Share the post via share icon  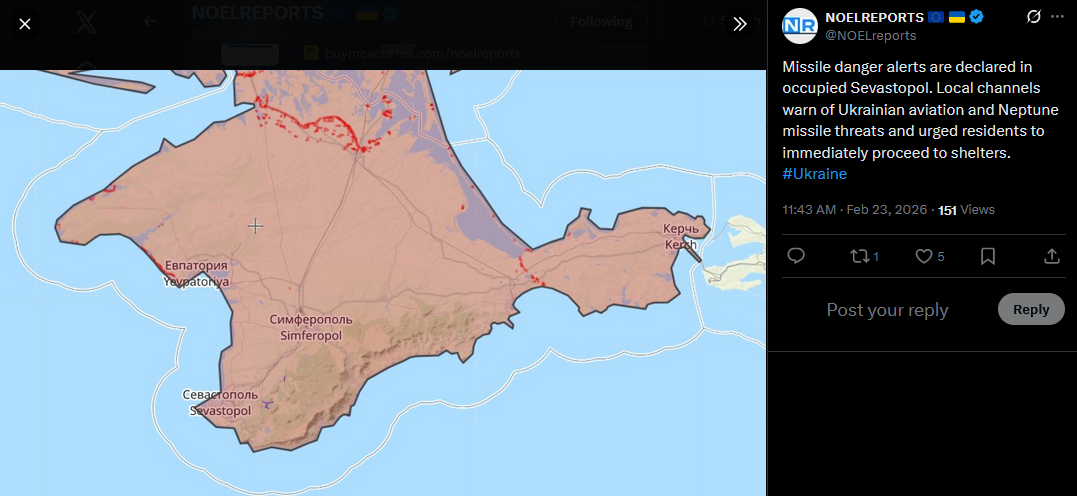point(1052,256)
